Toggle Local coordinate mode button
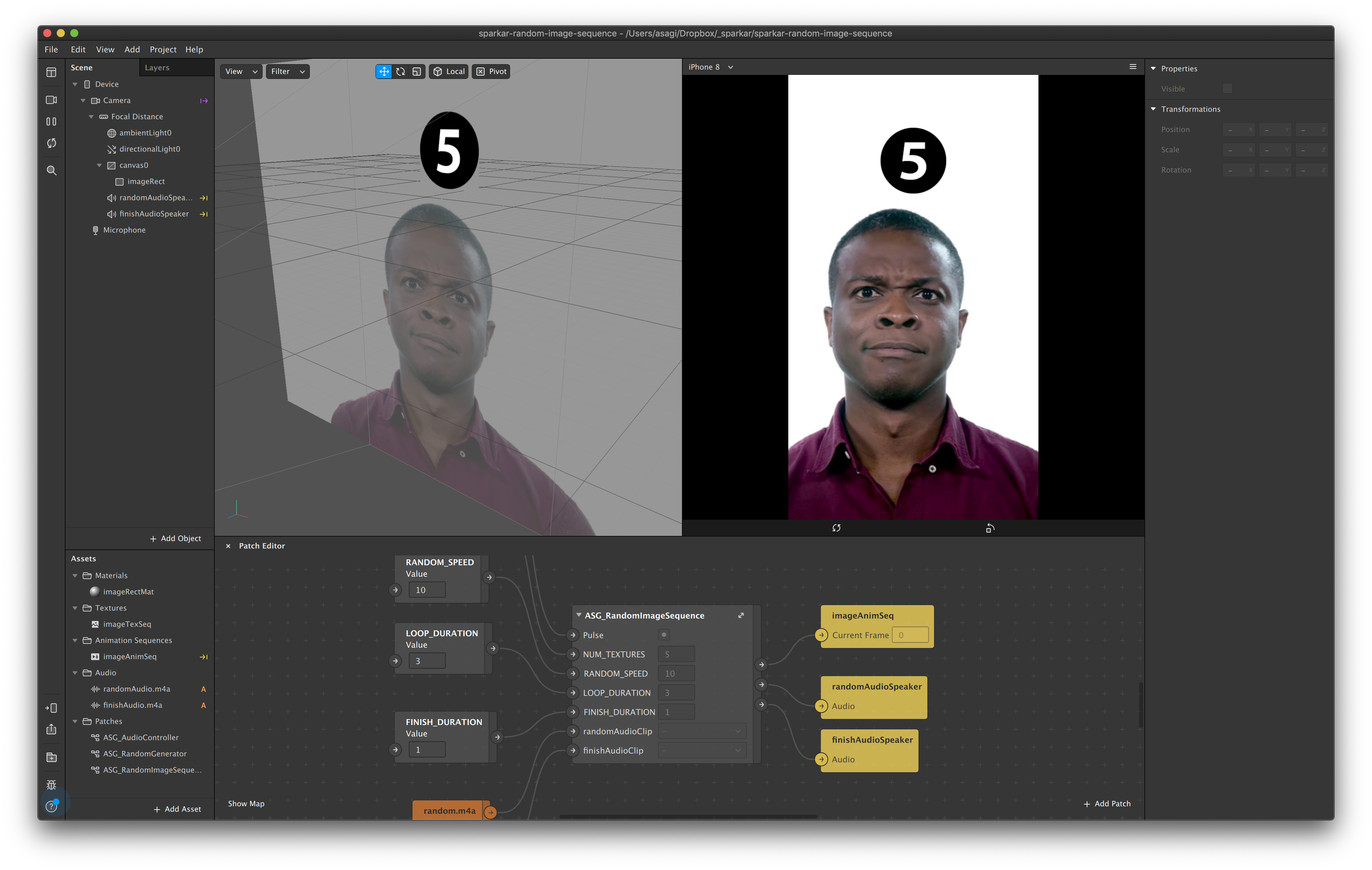 click(x=449, y=71)
